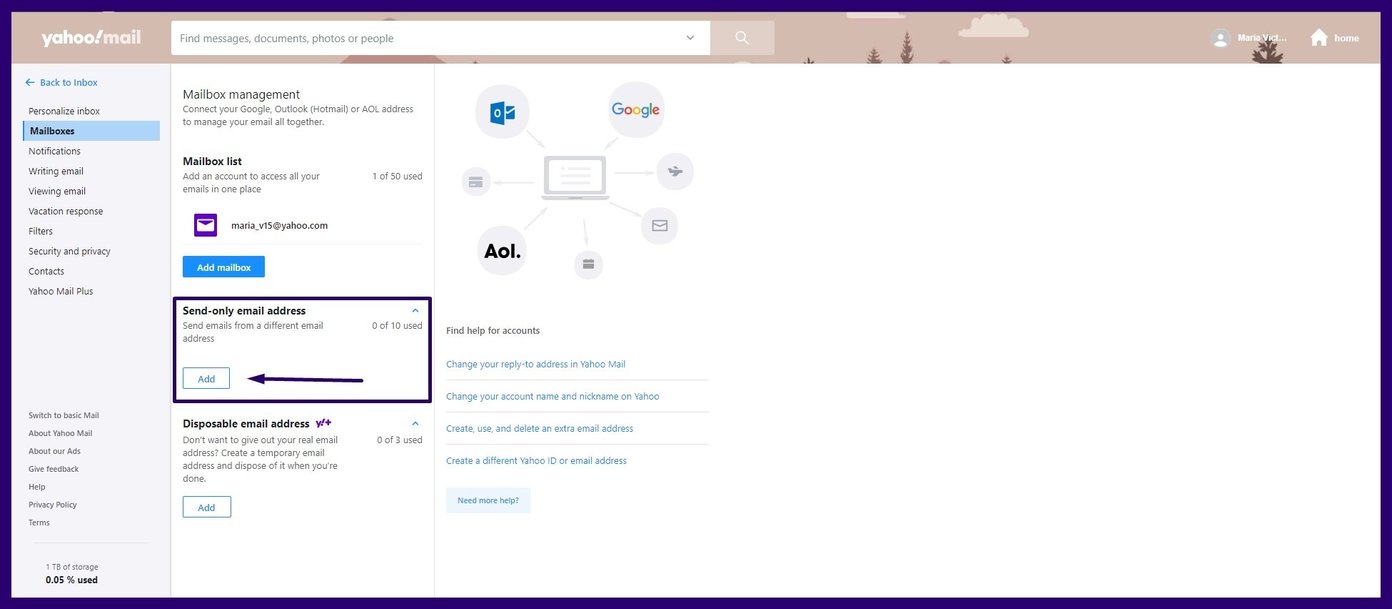Open Notifications settings
The width and height of the screenshot is (1392, 609).
click(54, 151)
